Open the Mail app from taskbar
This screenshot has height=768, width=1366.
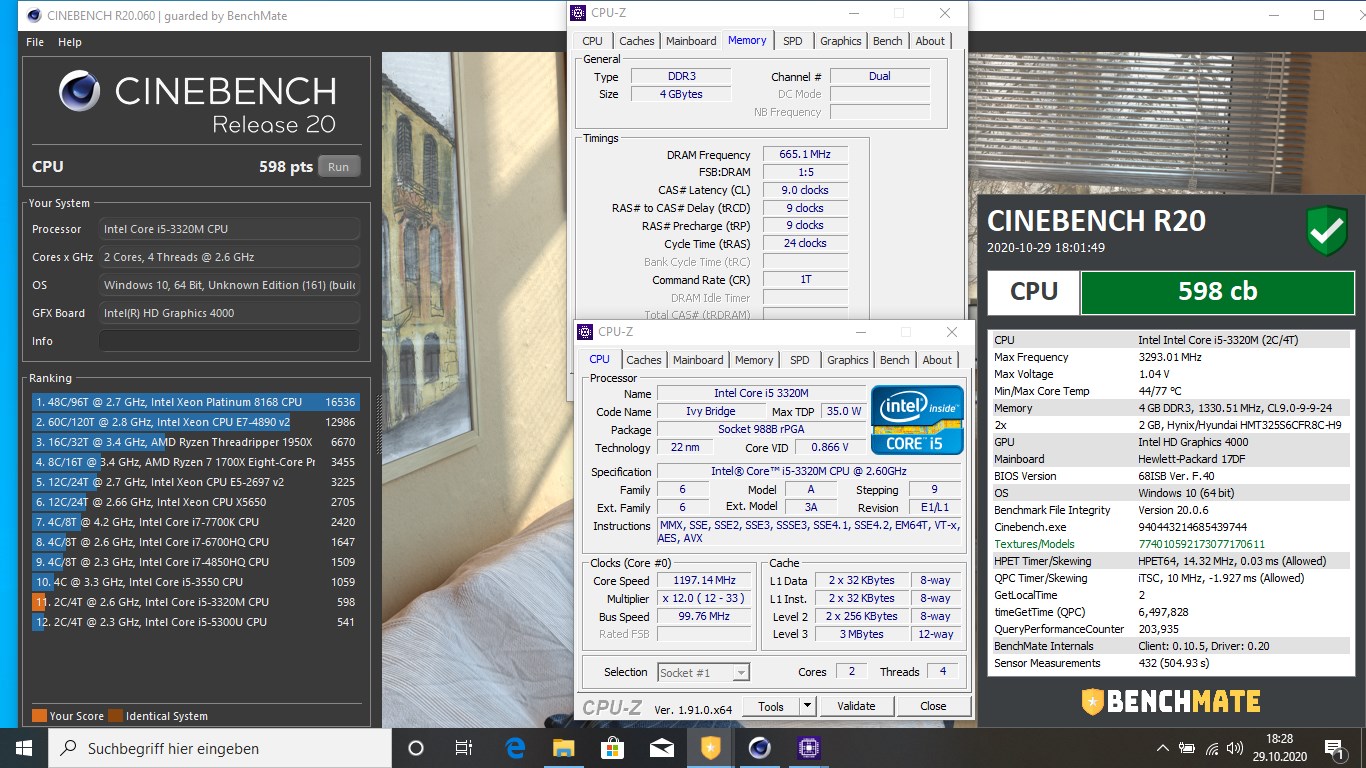click(661, 748)
